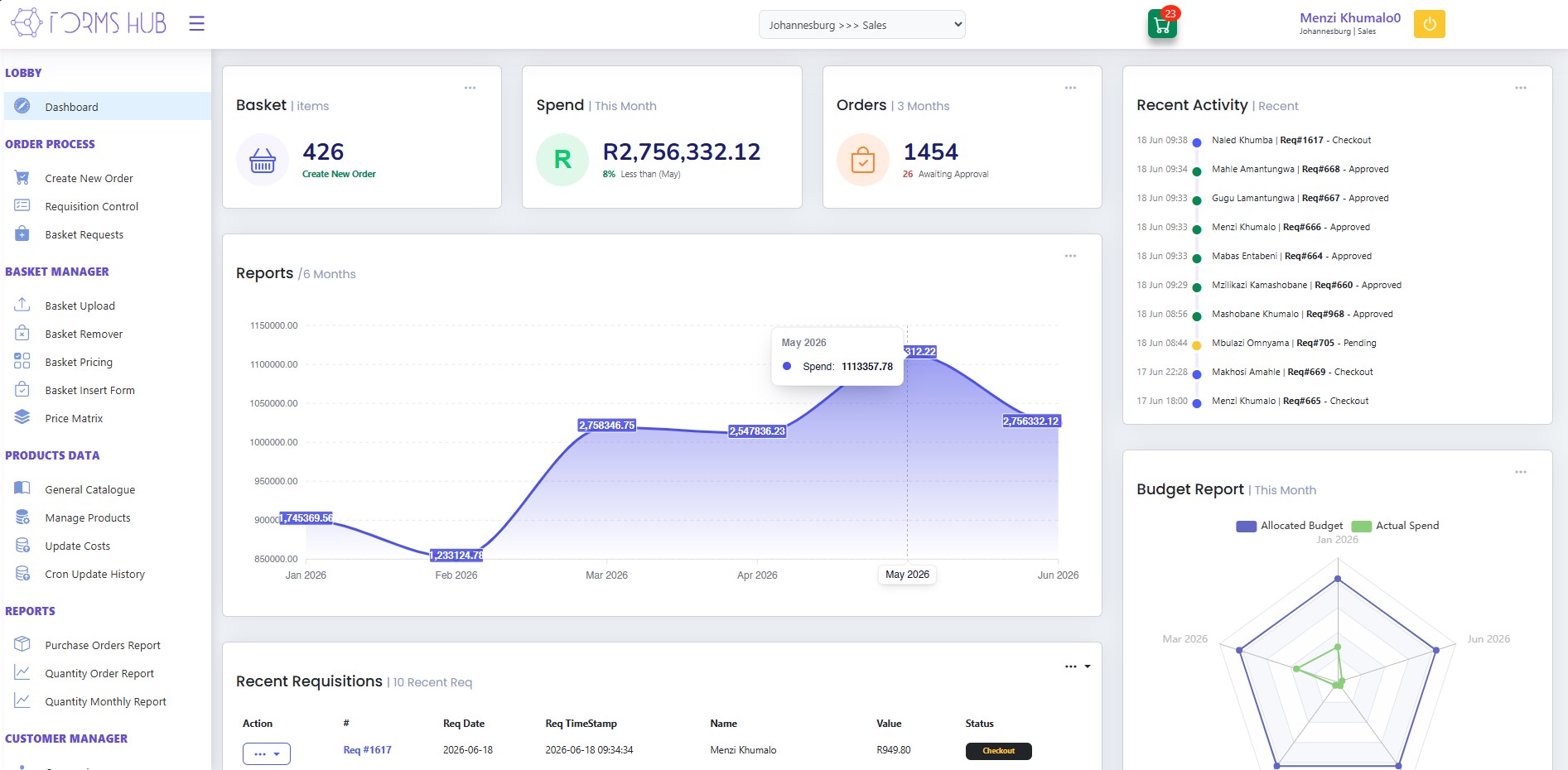The height and width of the screenshot is (770, 1568).
Task: Click the Dashboard compass icon
Action: (x=22, y=106)
